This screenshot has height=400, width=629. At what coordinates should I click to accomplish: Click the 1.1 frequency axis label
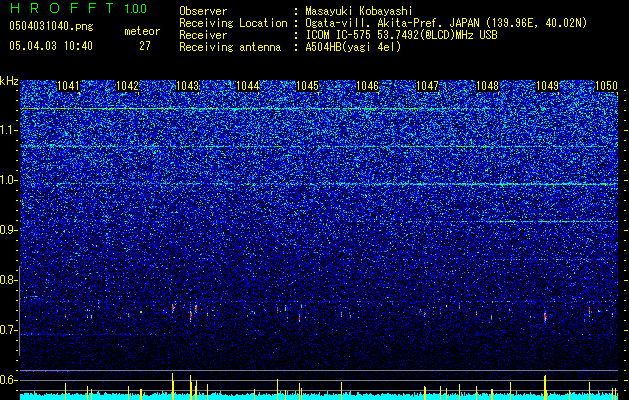coord(8,130)
